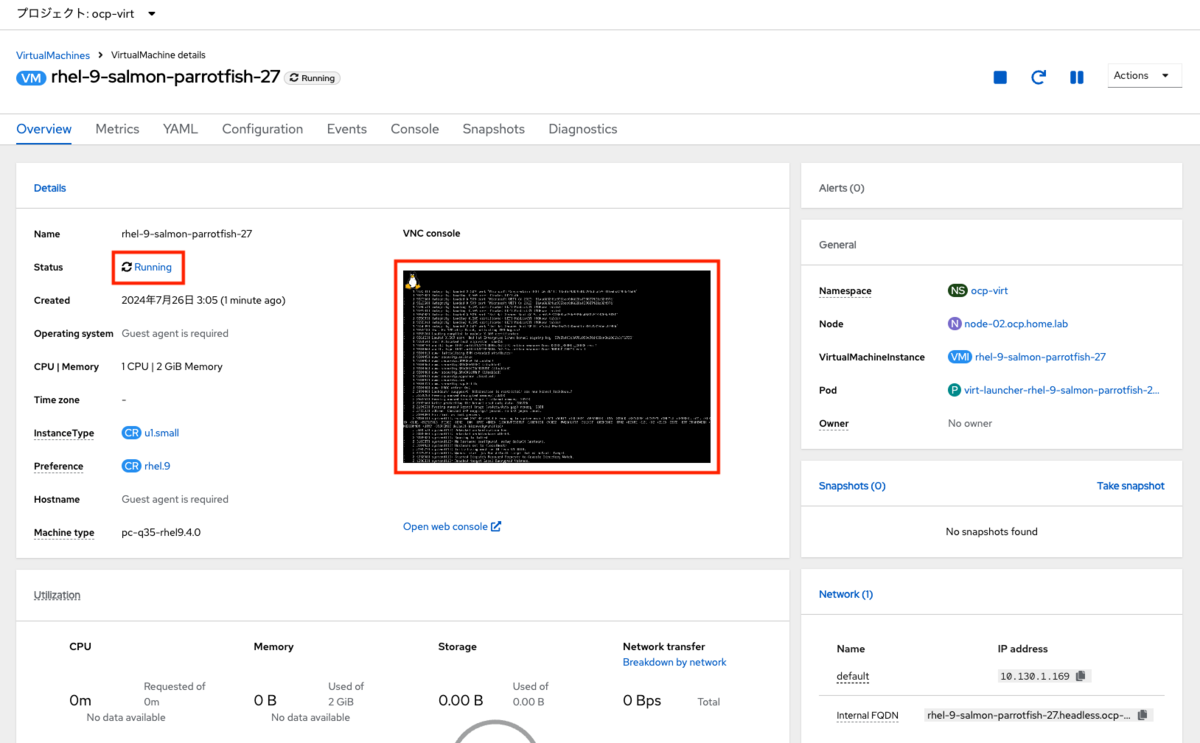Image resolution: width=1200 pixels, height=743 pixels.
Task: Click the No snapshots found message
Action: pyautogui.click(x=992, y=532)
